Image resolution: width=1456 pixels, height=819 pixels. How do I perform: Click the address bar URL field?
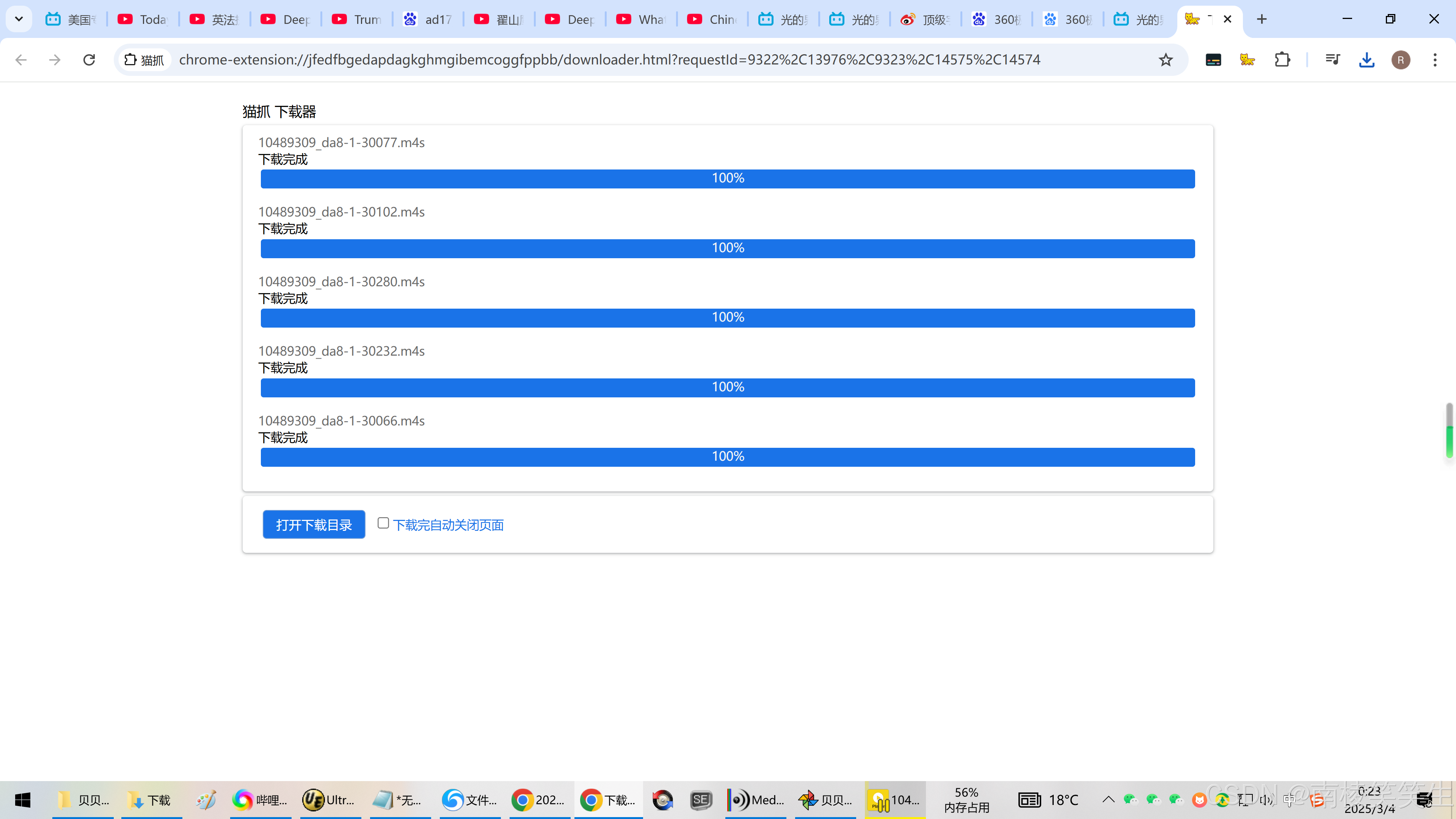pyautogui.click(x=609, y=60)
